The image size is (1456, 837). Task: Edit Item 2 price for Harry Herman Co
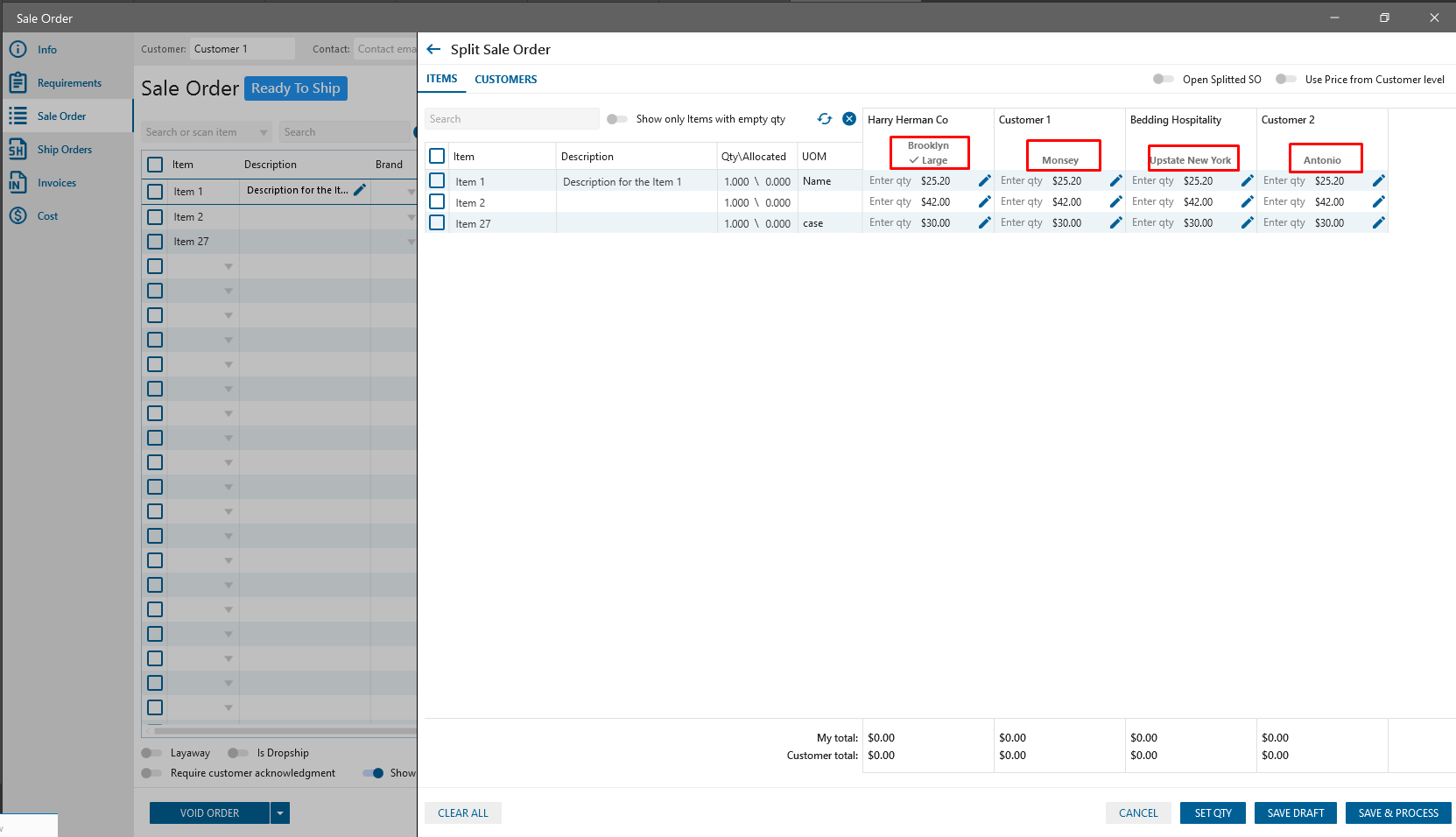point(984,201)
